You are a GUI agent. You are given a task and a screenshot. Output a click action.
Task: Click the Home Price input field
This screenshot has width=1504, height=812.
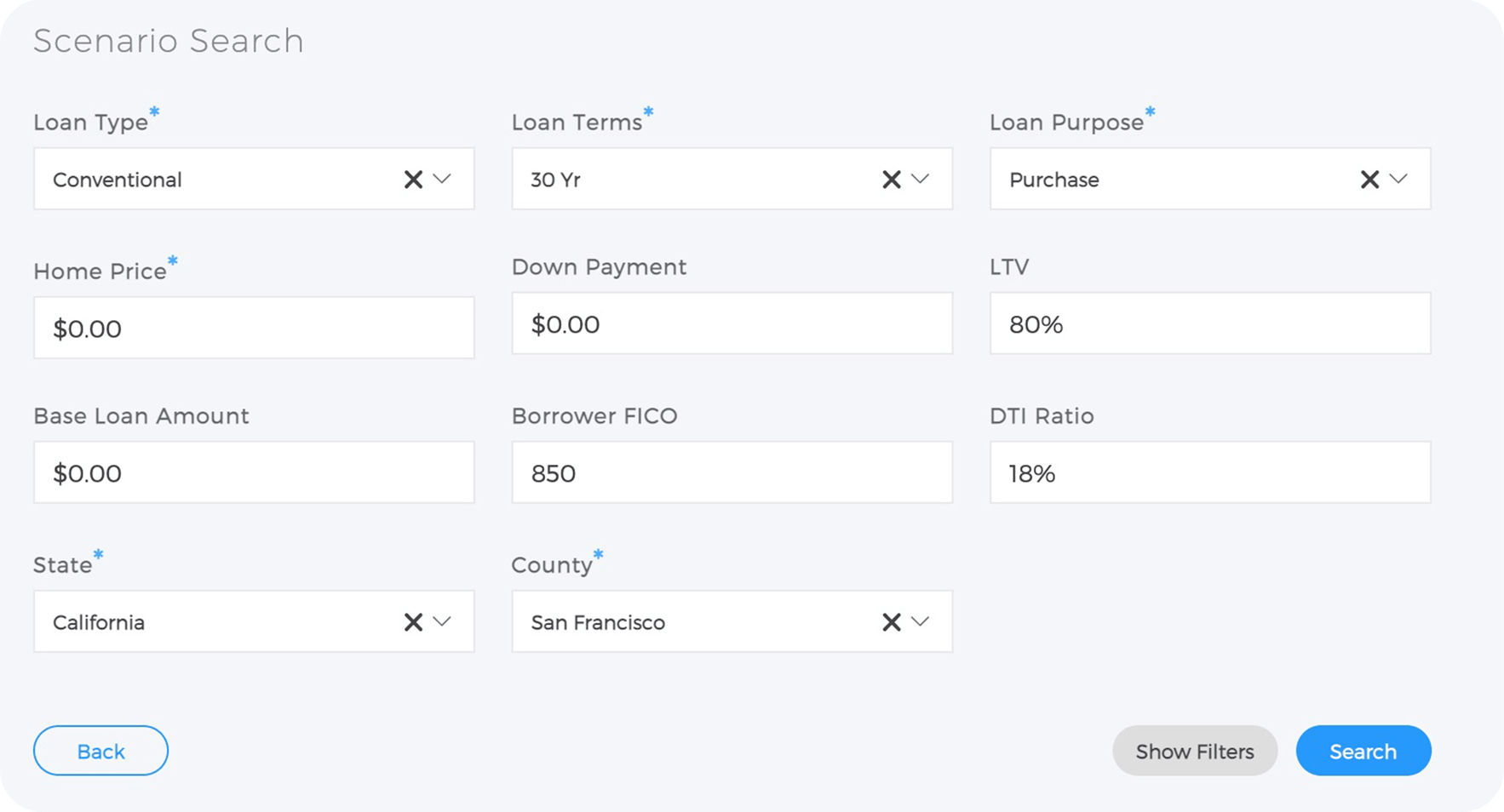(254, 328)
